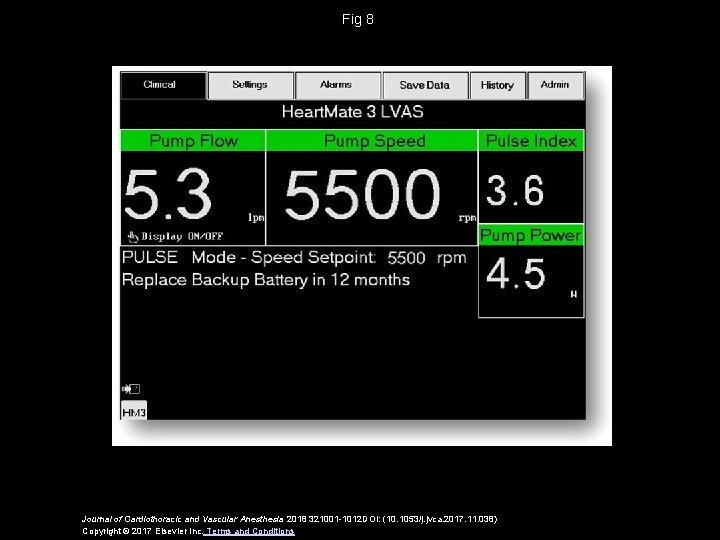Click the Pump Speed header
Image resolution: width=720 pixels, height=540 pixels.
(x=371, y=141)
